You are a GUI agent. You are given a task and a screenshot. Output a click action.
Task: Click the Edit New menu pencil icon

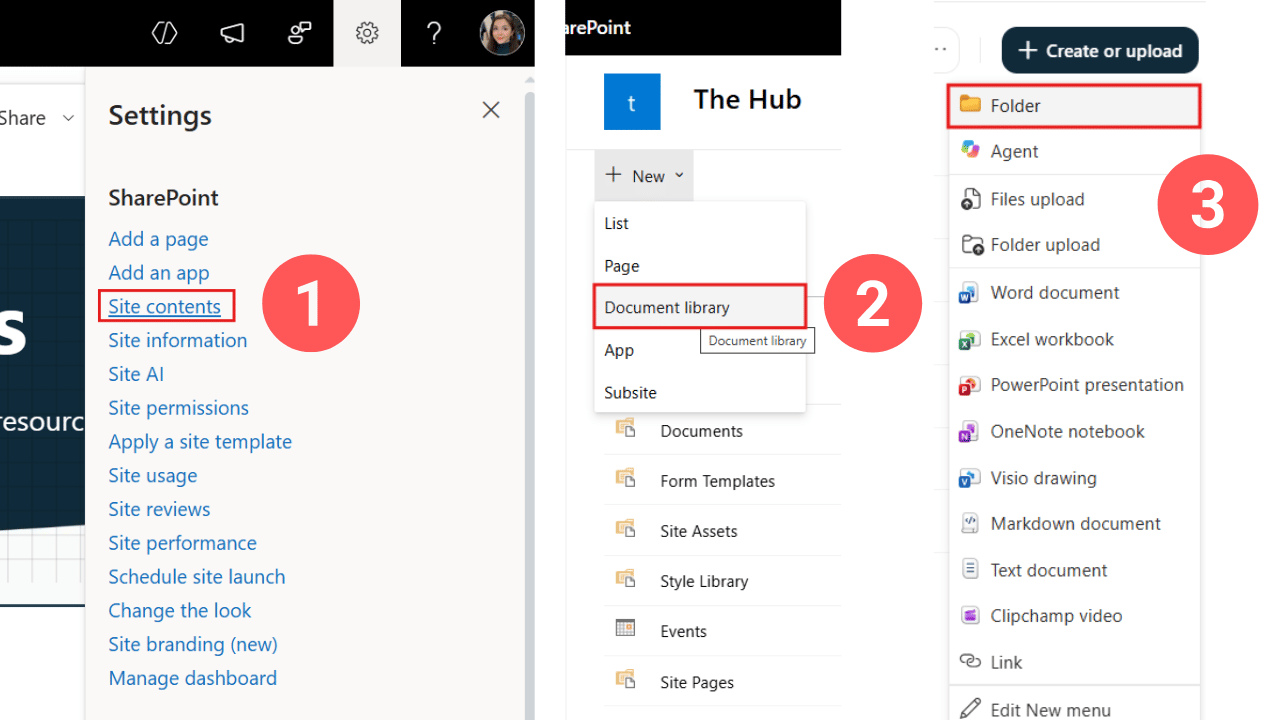click(x=970, y=709)
